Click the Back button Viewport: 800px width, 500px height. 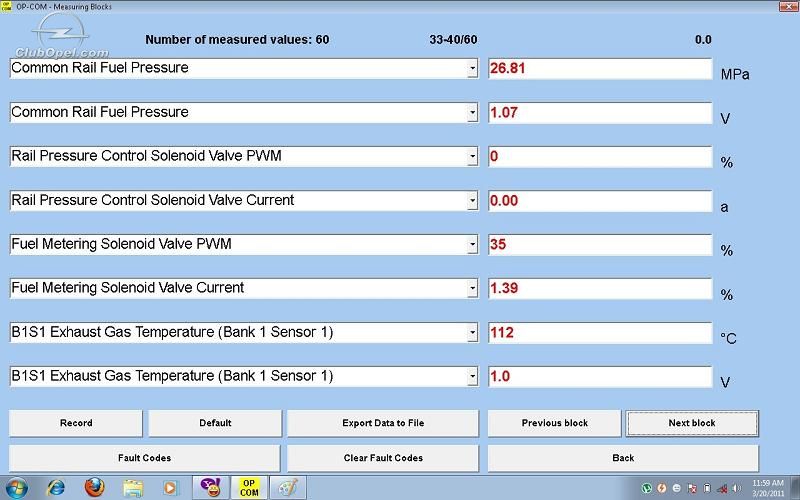click(x=623, y=458)
